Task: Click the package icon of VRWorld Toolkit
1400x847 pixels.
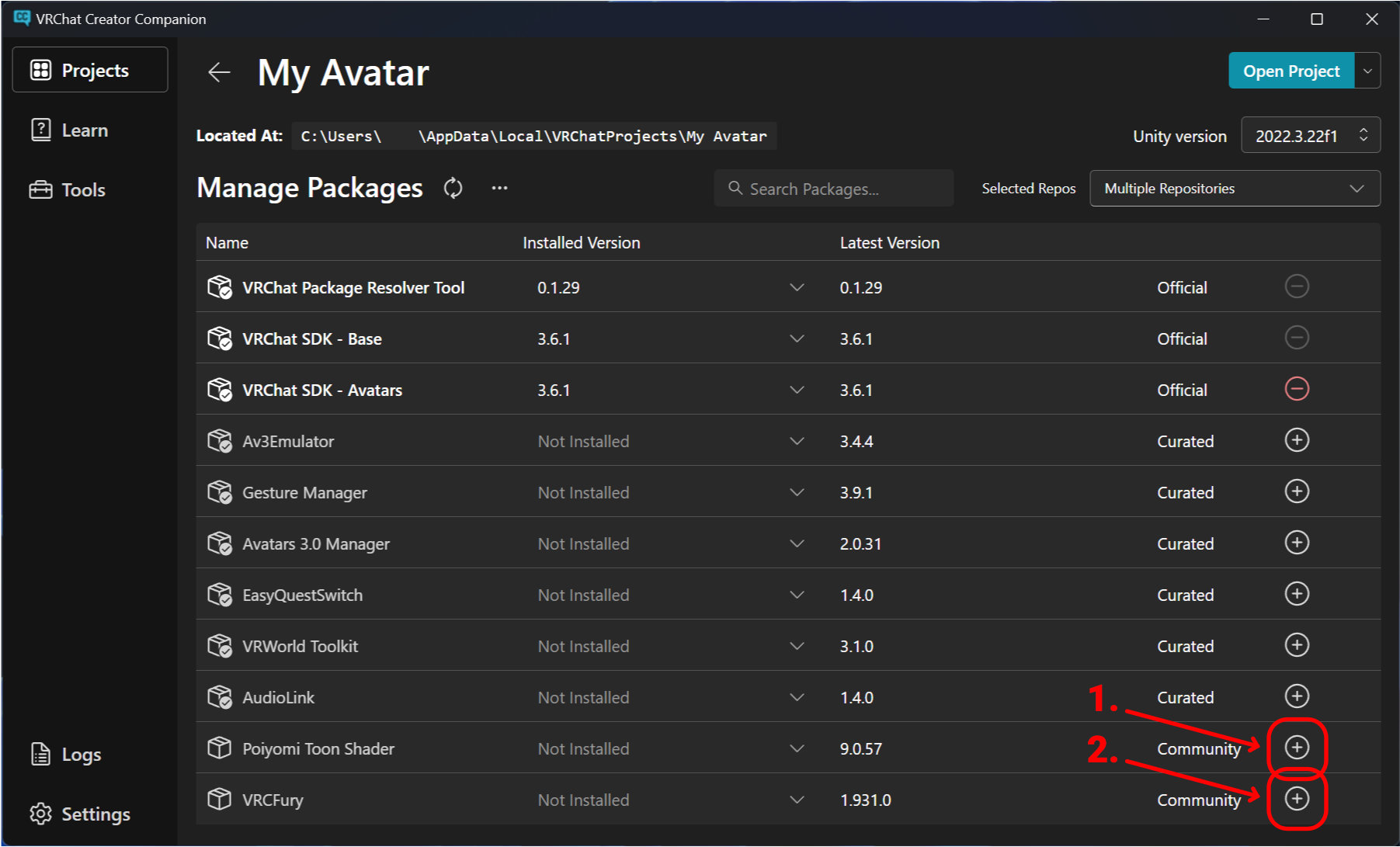Action: tap(220, 646)
